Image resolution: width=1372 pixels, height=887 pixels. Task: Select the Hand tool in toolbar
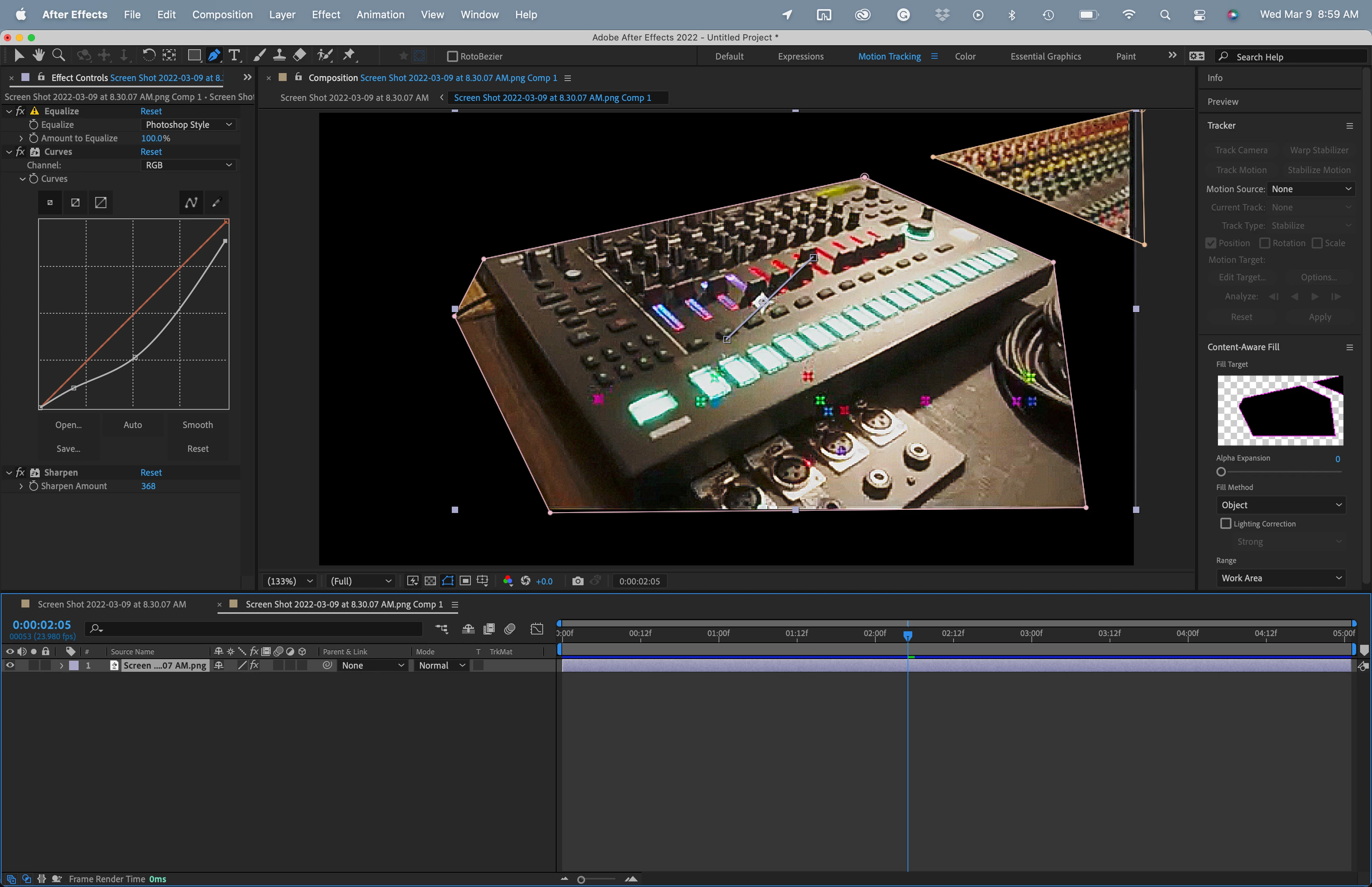[x=39, y=55]
